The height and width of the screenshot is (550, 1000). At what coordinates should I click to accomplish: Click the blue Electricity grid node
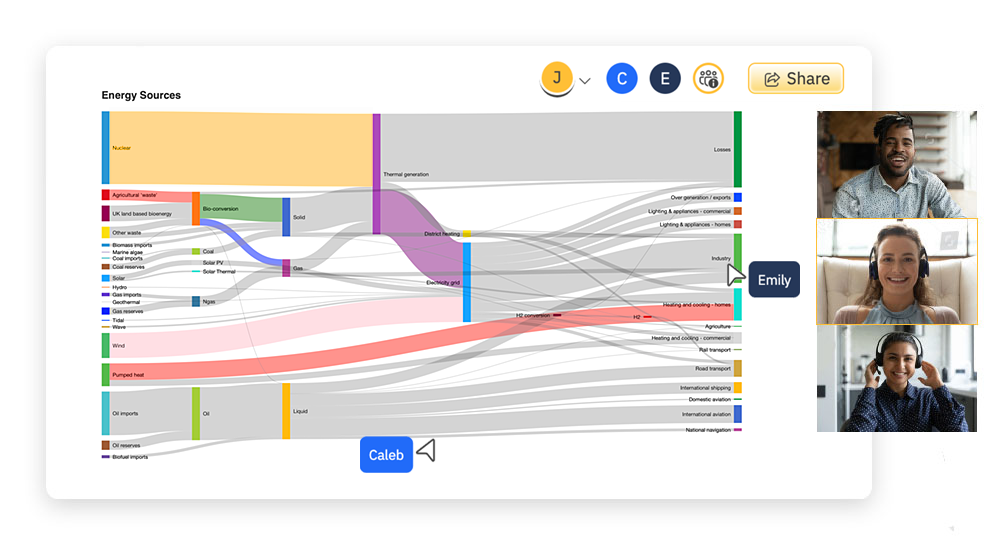tap(466, 282)
